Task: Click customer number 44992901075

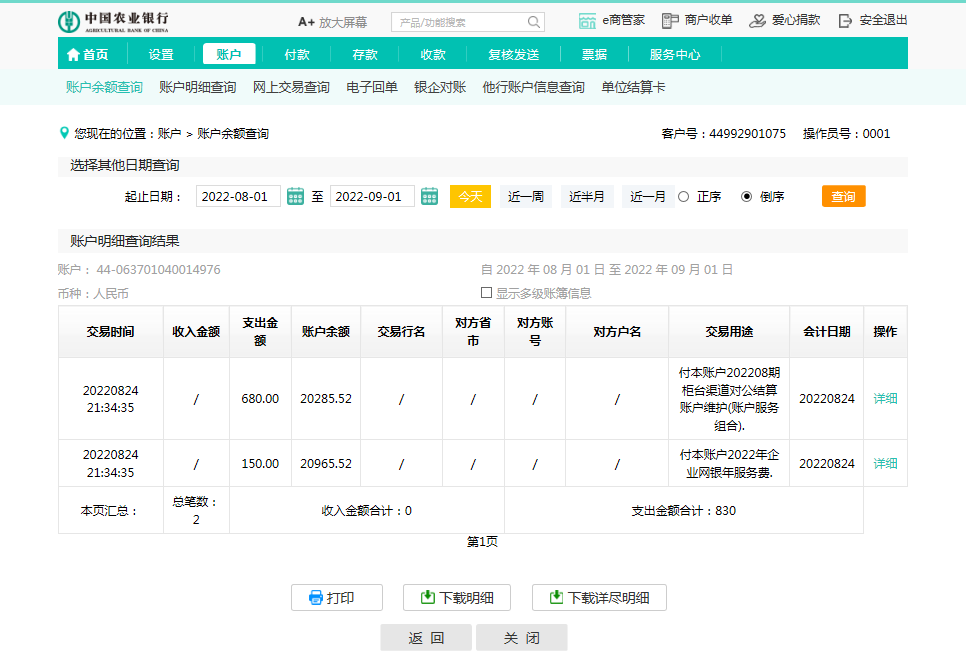Action: tap(747, 134)
